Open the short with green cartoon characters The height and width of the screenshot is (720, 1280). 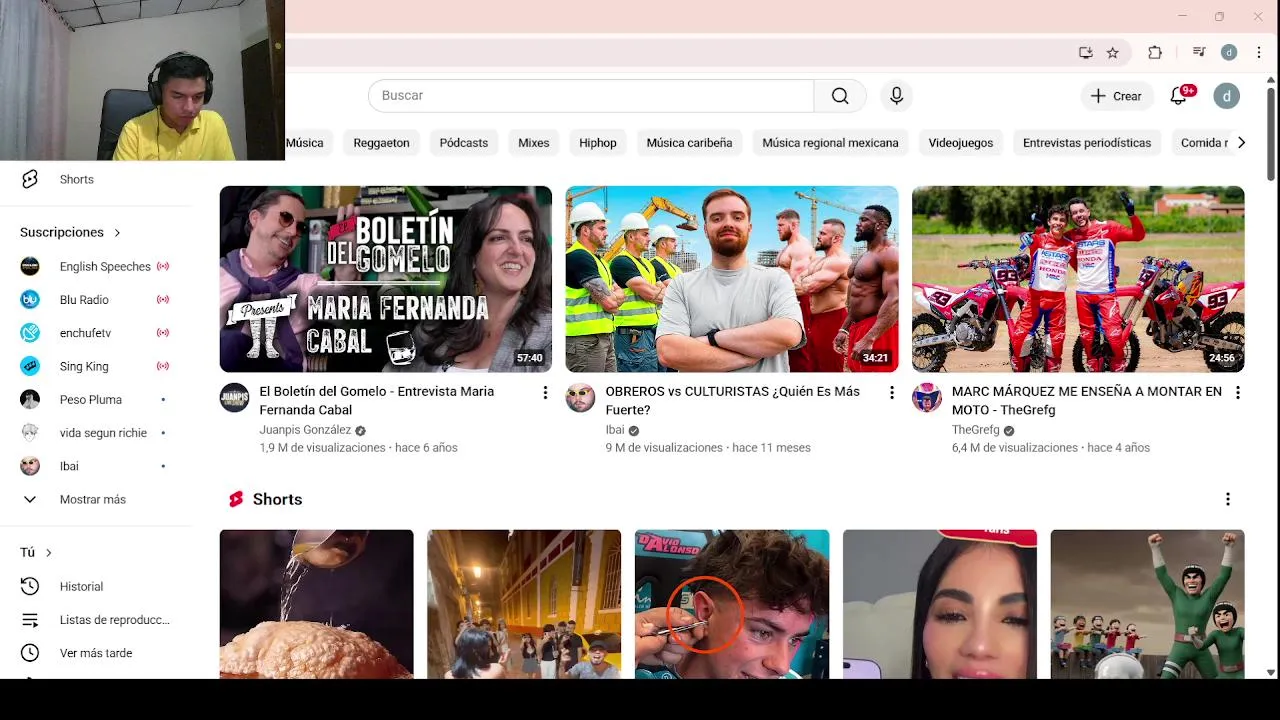[1148, 604]
